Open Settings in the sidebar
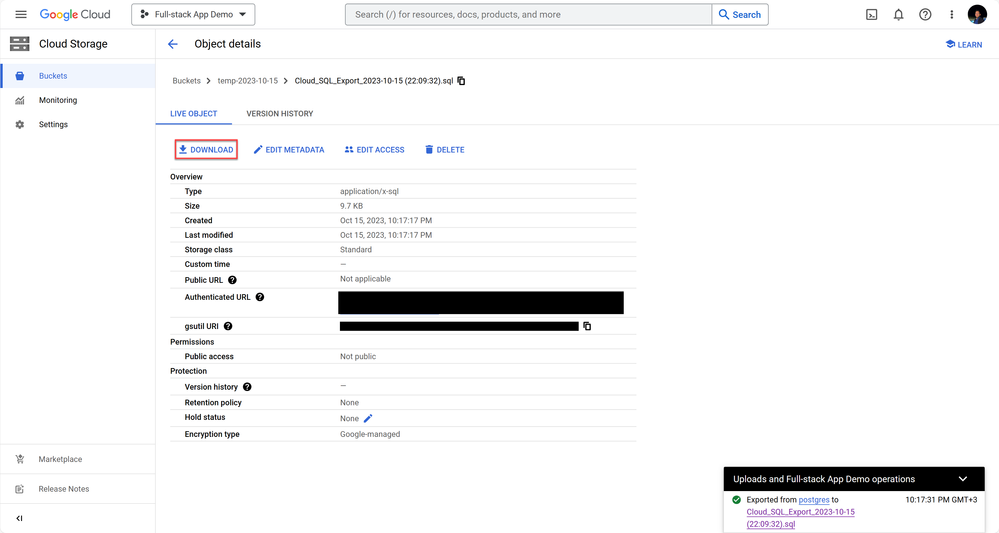This screenshot has height=533, width=999. pos(78,124)
